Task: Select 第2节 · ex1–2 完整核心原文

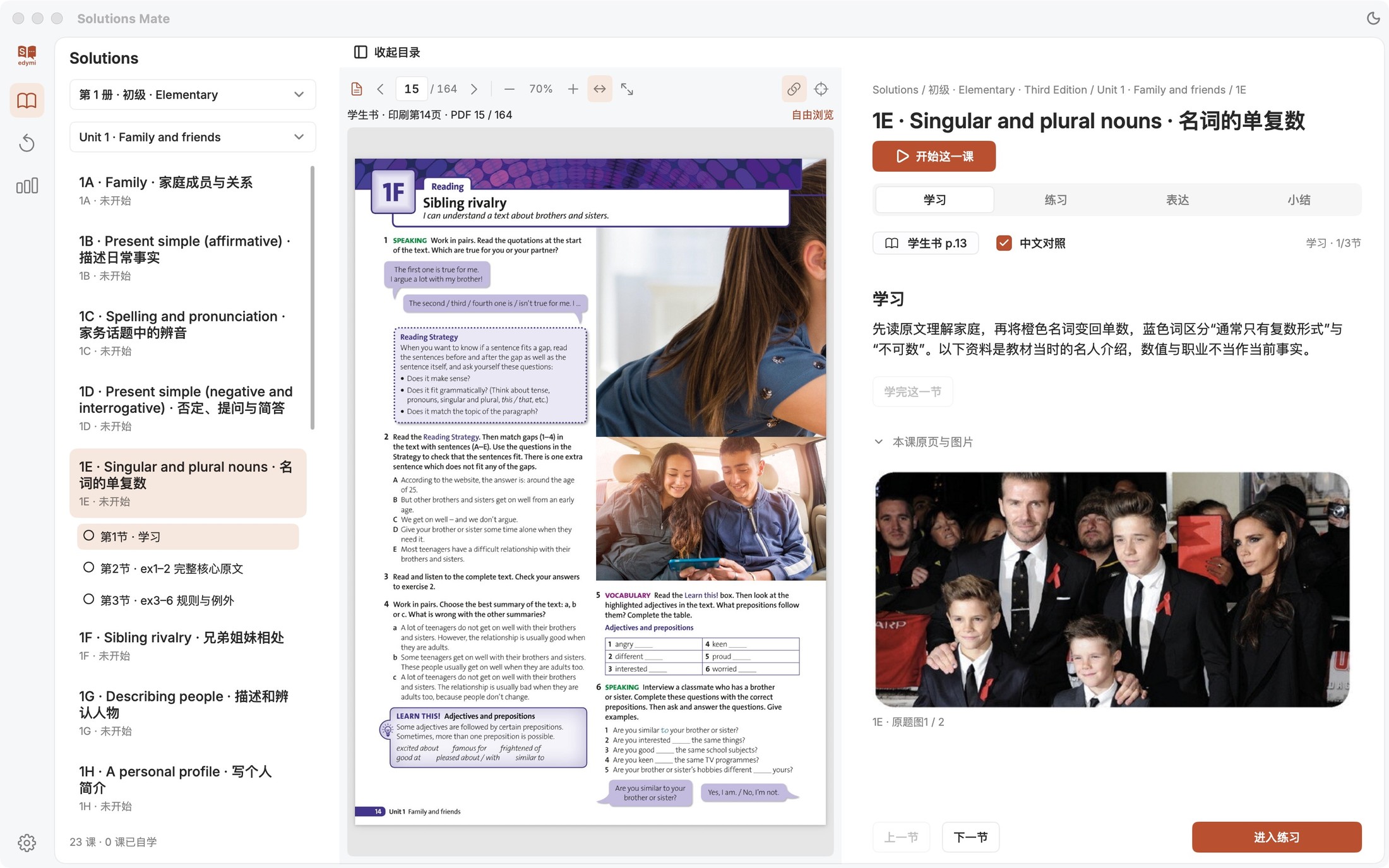Action: tap(188, 568)
